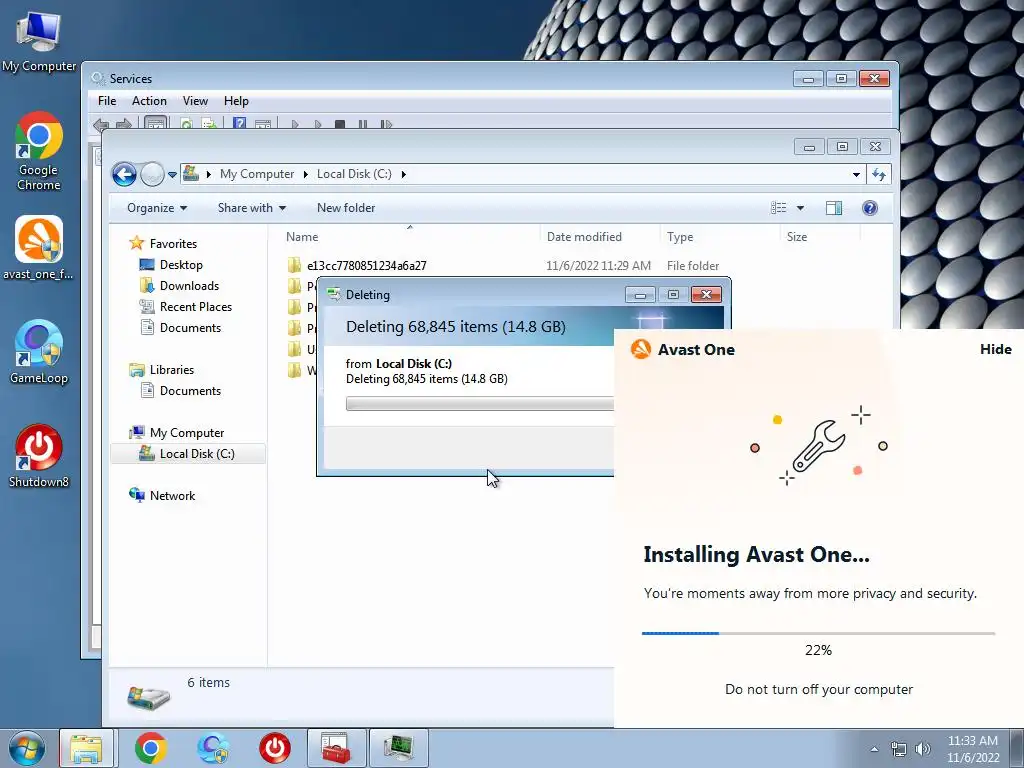The height and width of the screenshot is (768, 1024).
Task: Select Favorites in the navigation pane
Action: coord(173,244)
